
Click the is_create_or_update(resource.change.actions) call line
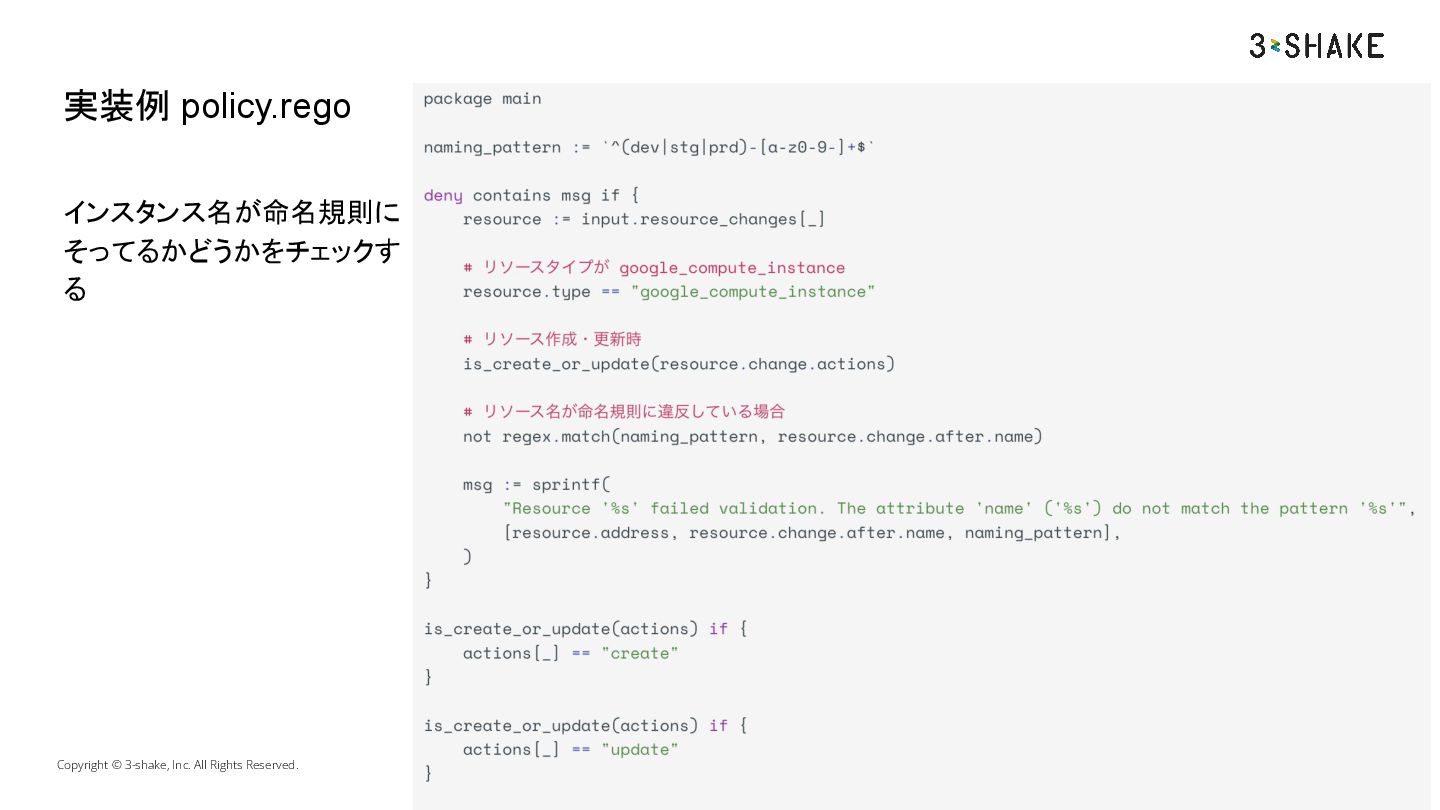tap(678, 363)
